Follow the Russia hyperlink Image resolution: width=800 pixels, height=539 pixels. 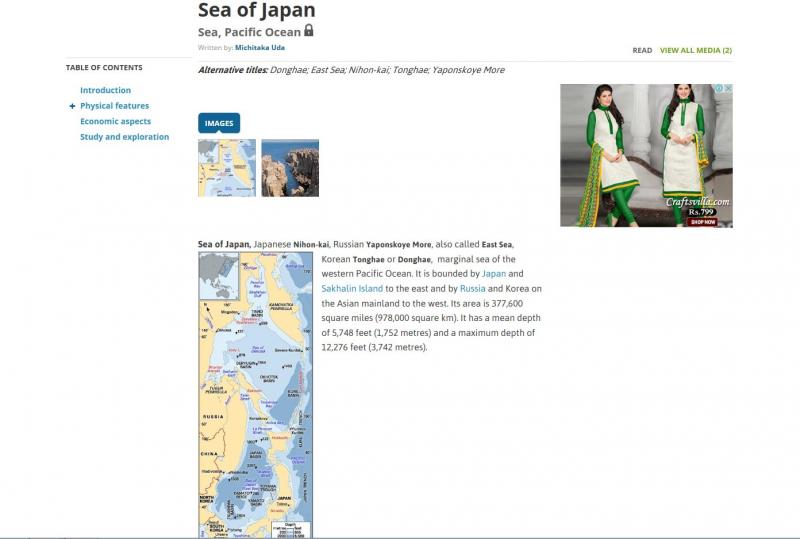point(472,288)
